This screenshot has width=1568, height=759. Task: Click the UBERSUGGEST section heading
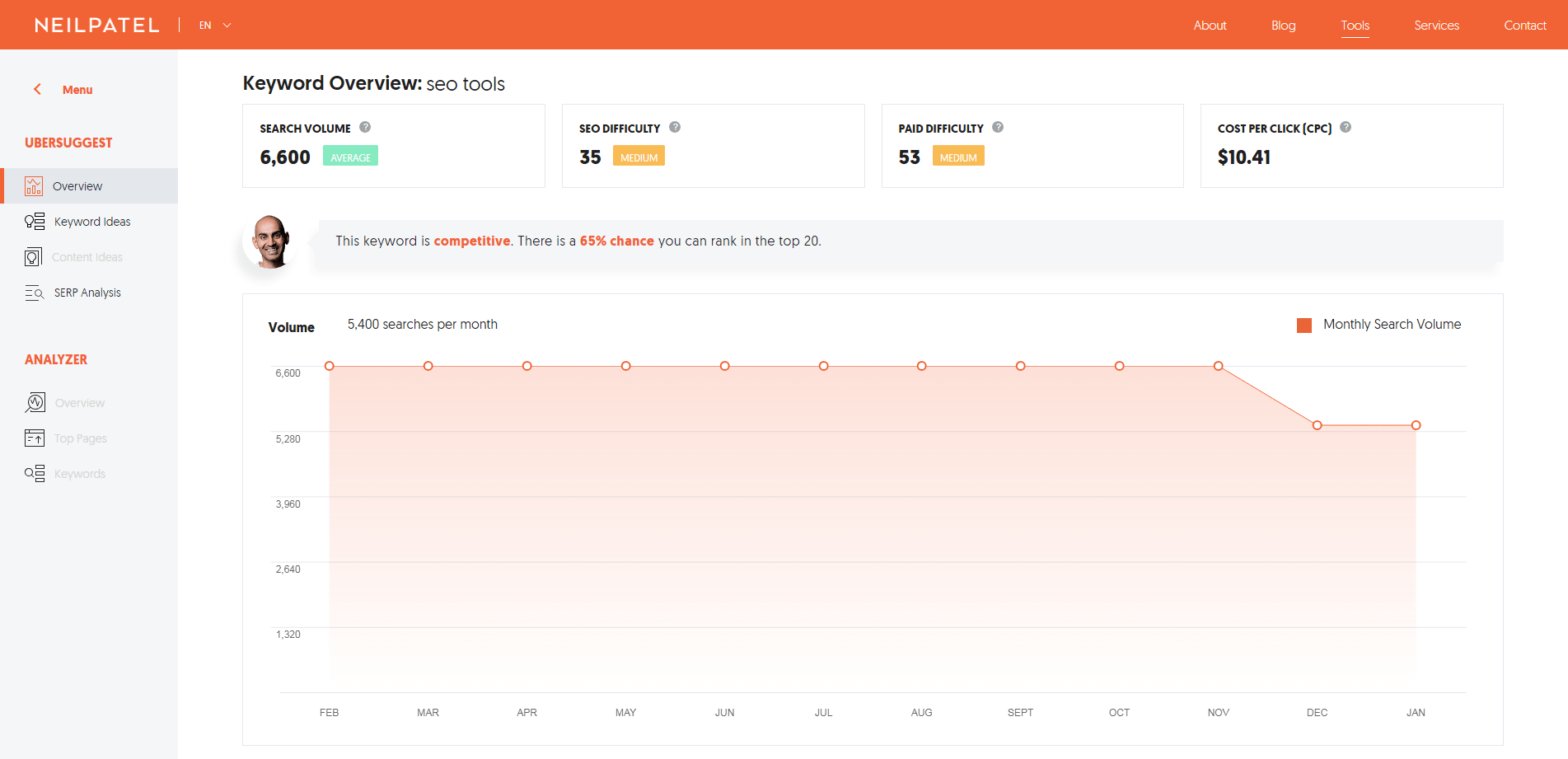(68, 143)
